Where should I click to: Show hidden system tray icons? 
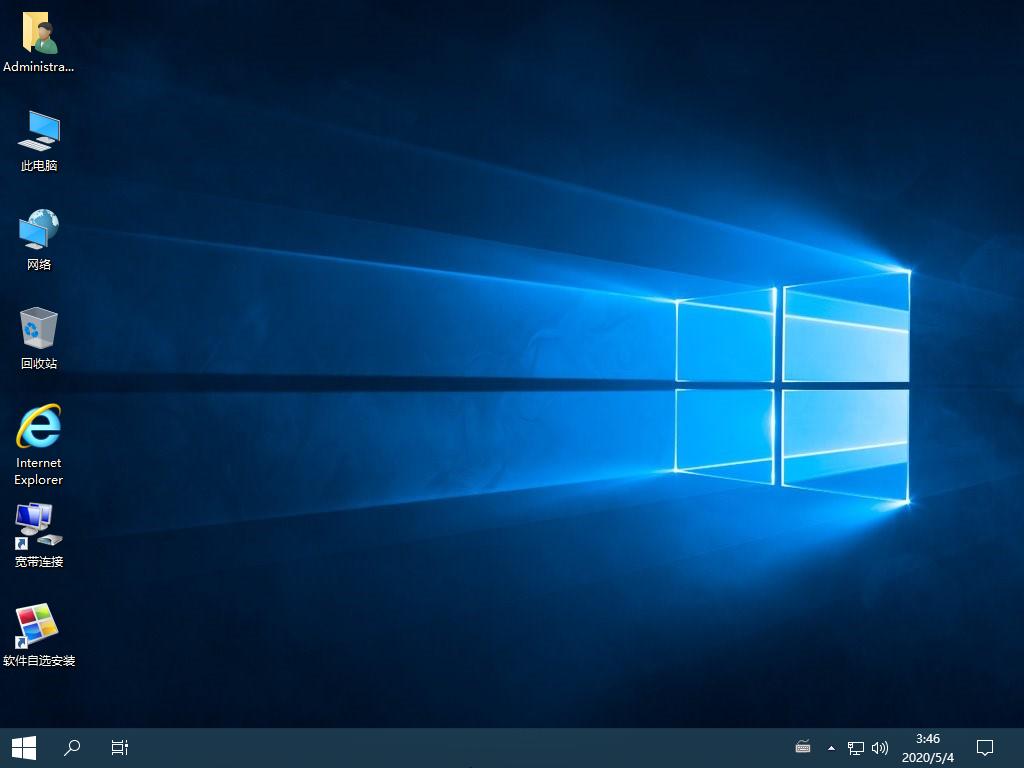point(831,748)
